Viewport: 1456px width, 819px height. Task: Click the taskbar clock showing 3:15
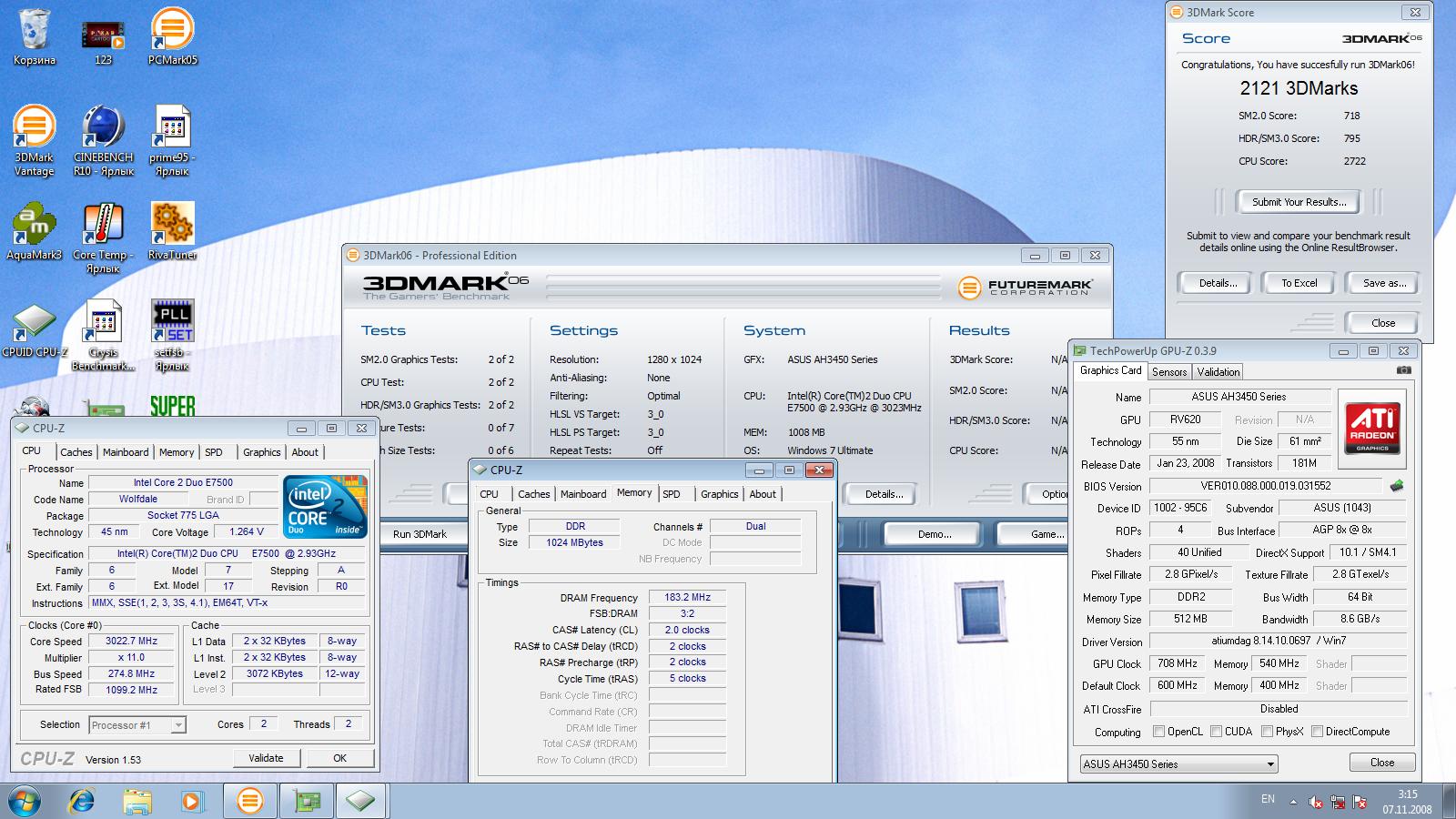[1407, 794]
